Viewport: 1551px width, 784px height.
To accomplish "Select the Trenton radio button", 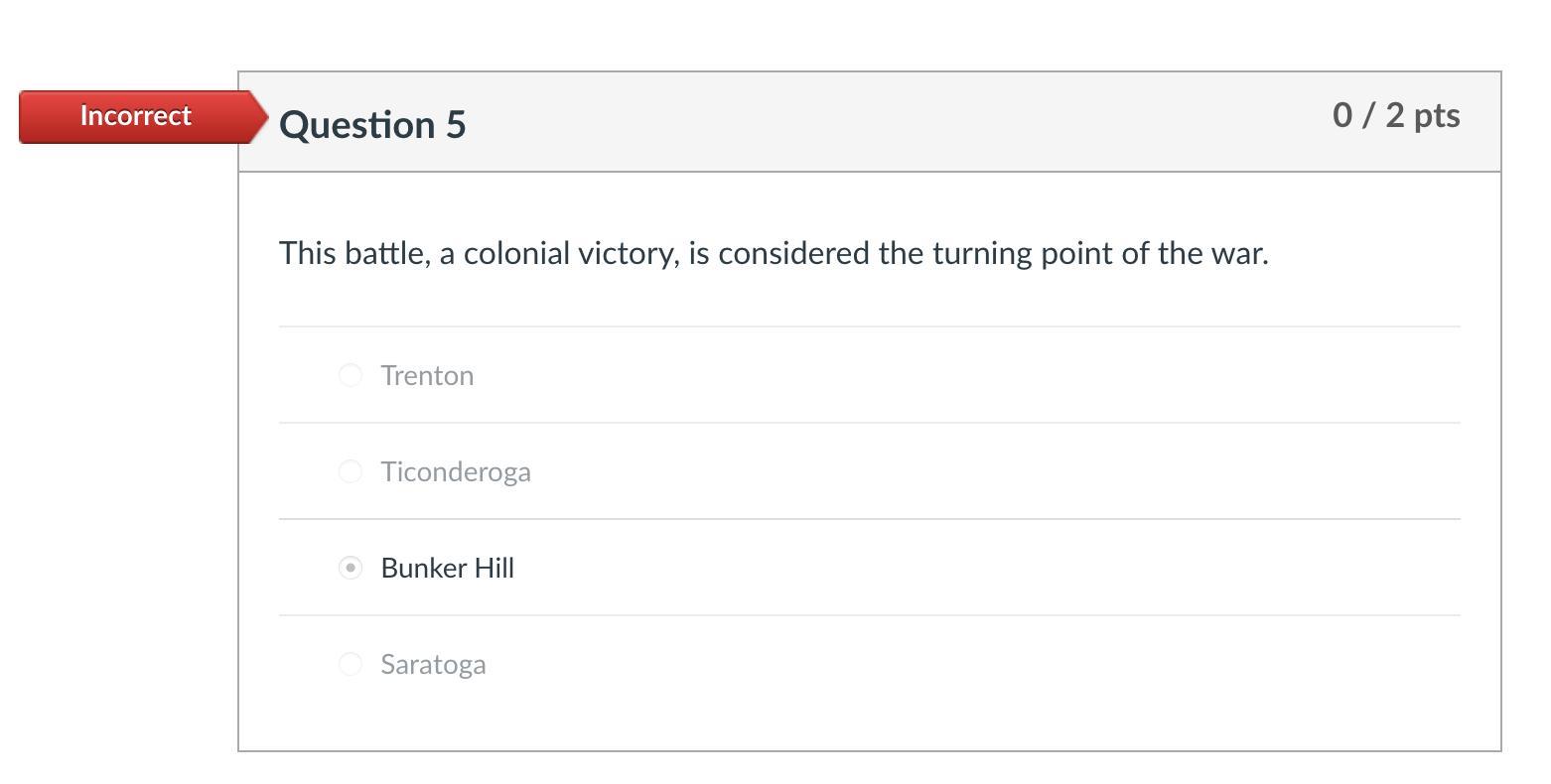I will (x=350, y=375).
